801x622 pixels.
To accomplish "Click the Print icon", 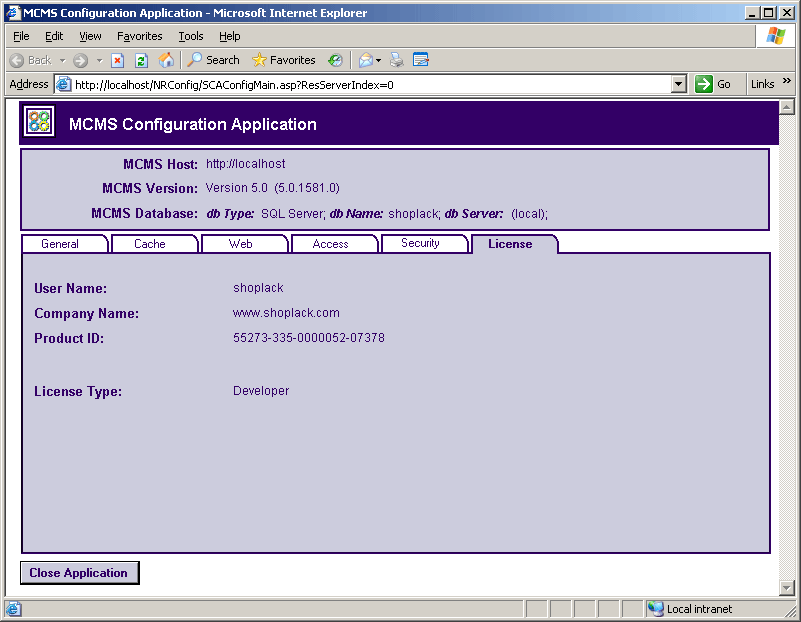I will pos(396,60).
